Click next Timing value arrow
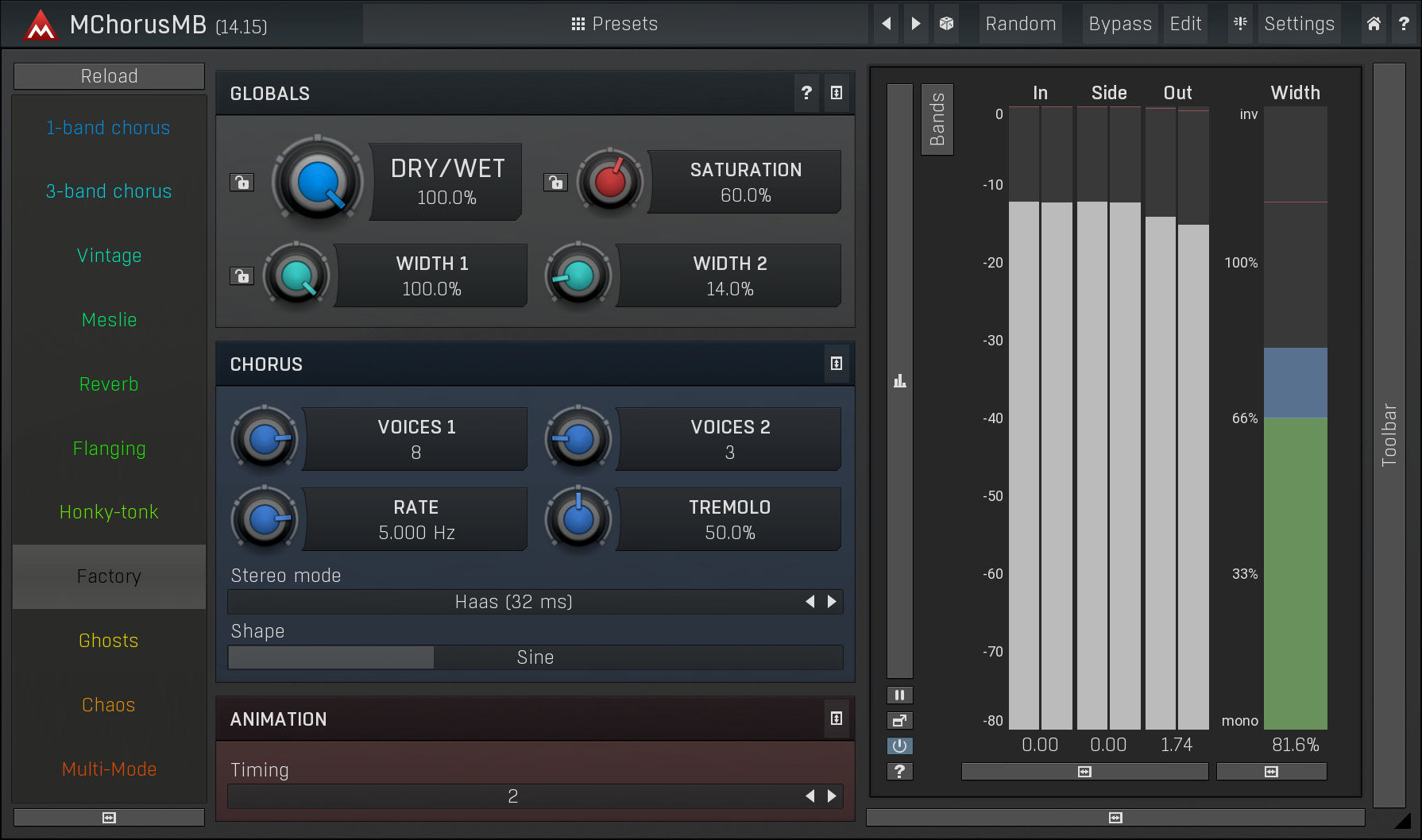This screenshot has height=840, width=1422. point(832,796)
